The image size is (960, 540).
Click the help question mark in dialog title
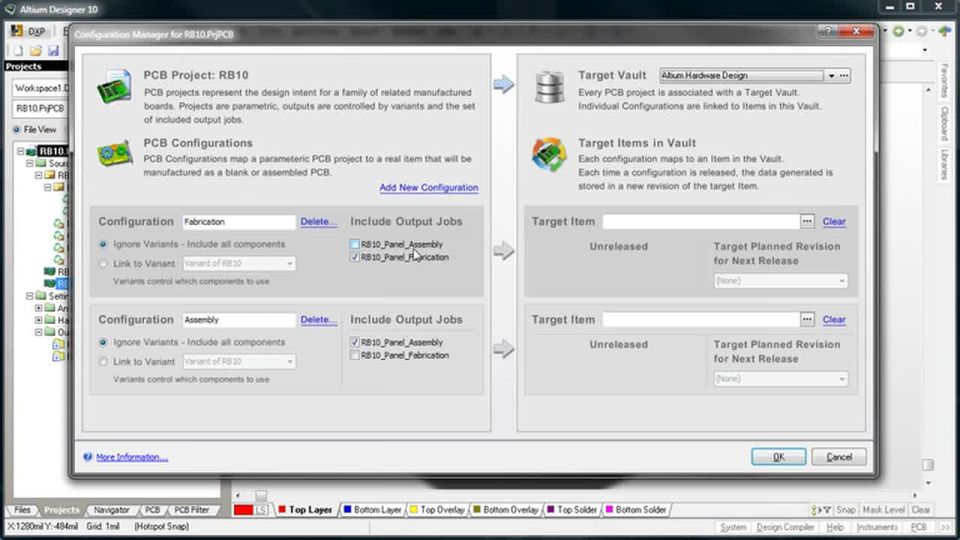click(x=828, y=31)
